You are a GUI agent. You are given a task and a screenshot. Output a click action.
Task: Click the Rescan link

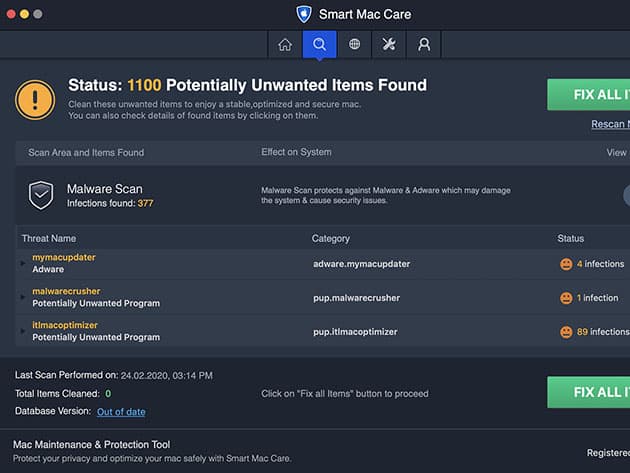pyautogui.click(x=610, y=125)
